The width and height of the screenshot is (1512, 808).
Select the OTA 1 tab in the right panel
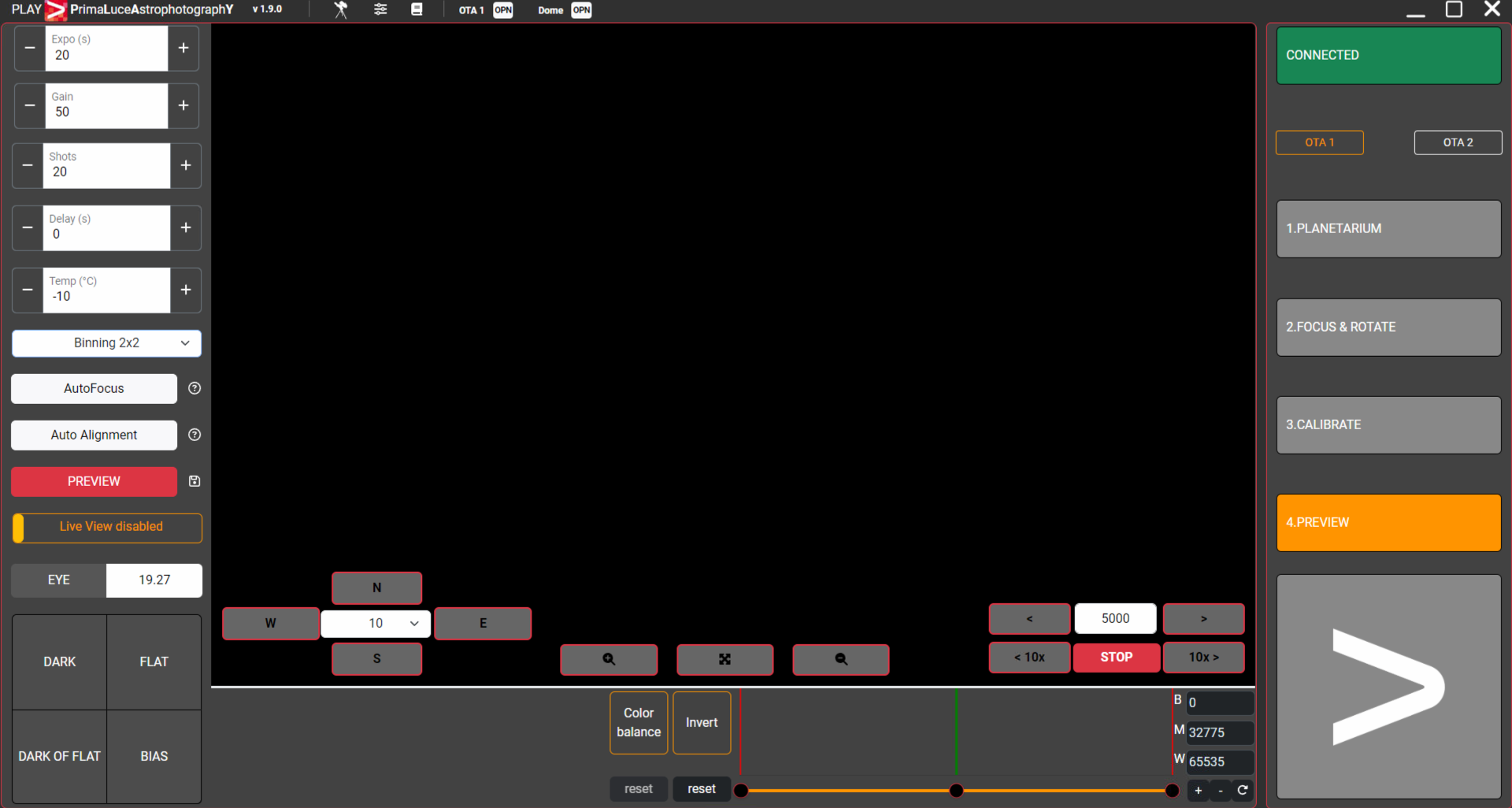pyautogui.click(x=1319, y=143)
